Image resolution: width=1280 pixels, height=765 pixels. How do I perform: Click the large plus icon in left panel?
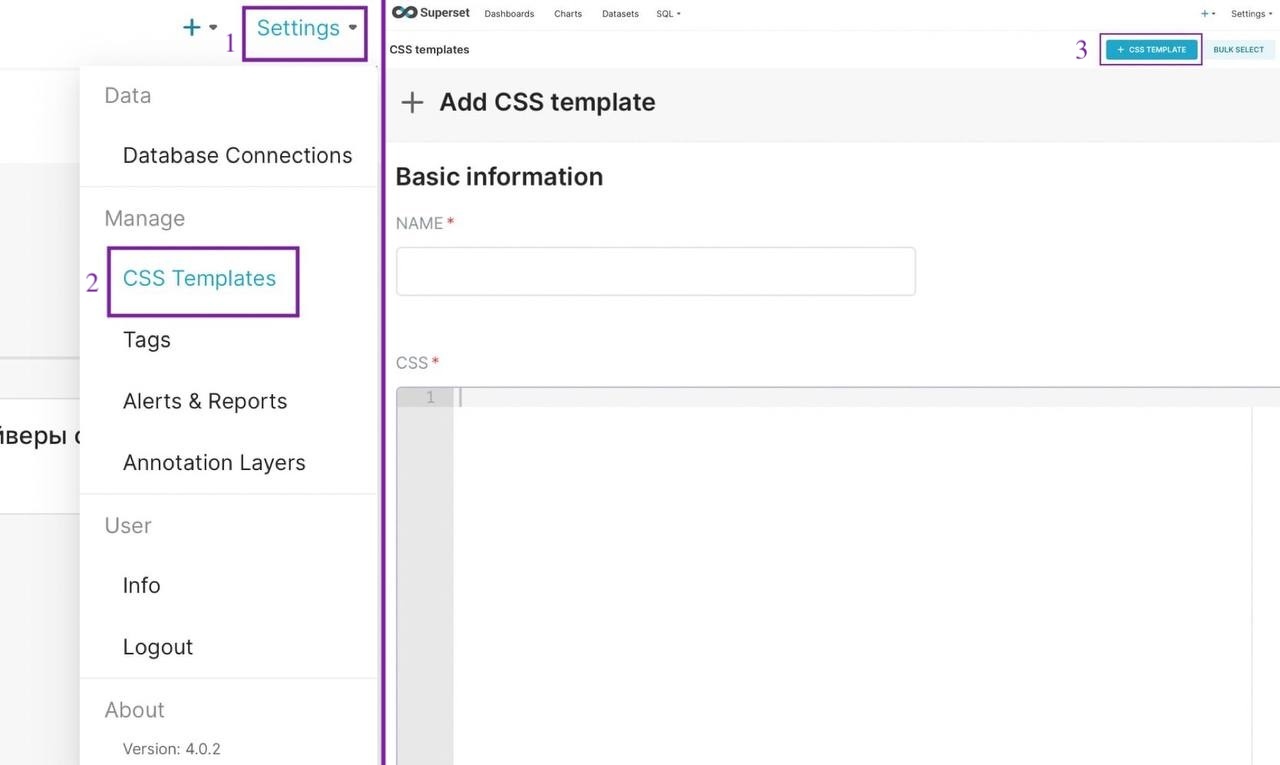192,28
